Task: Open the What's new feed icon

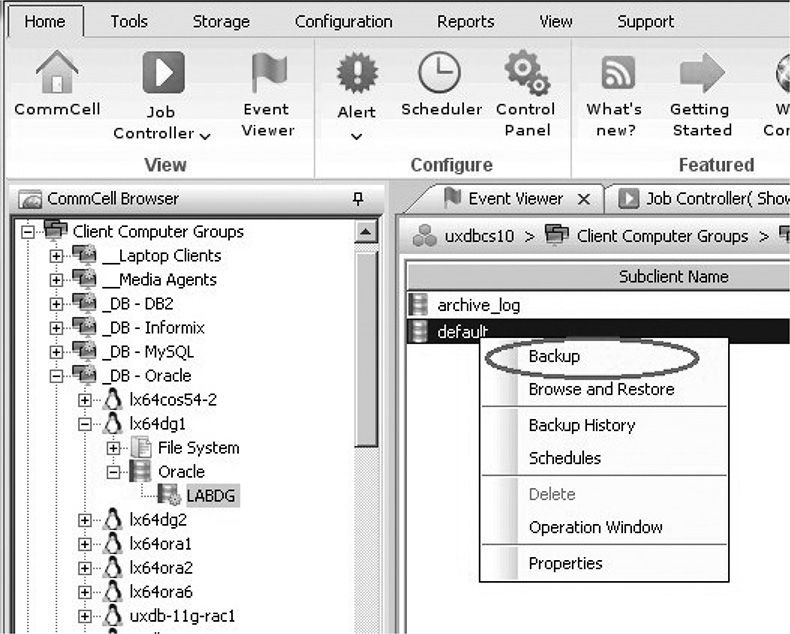Action: coord(618,72)
